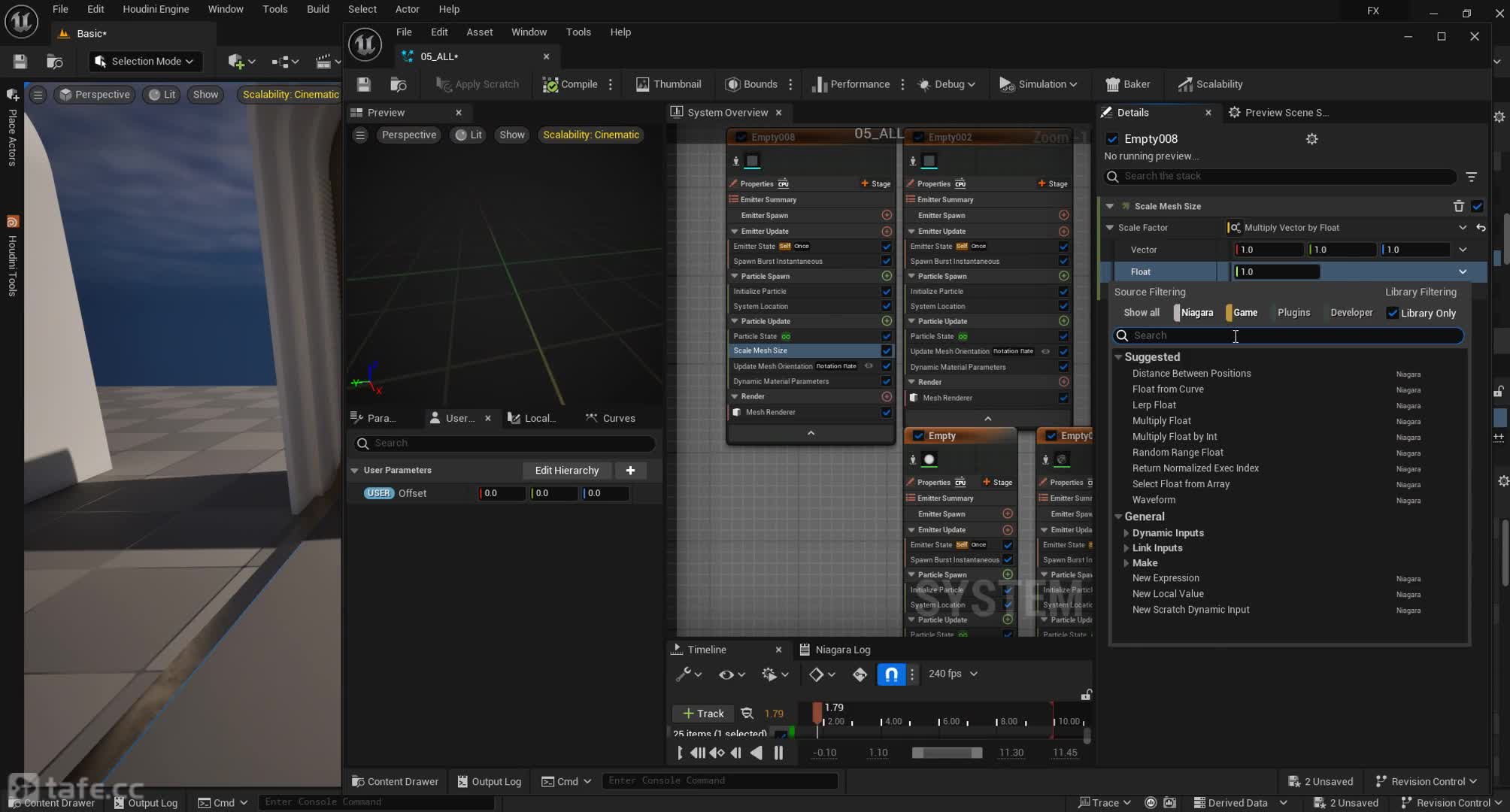Image resolution: width=1510 pixels, height=812 pixels.
Task: Open the 240 fps dropdown
Action: pos(953,674)
